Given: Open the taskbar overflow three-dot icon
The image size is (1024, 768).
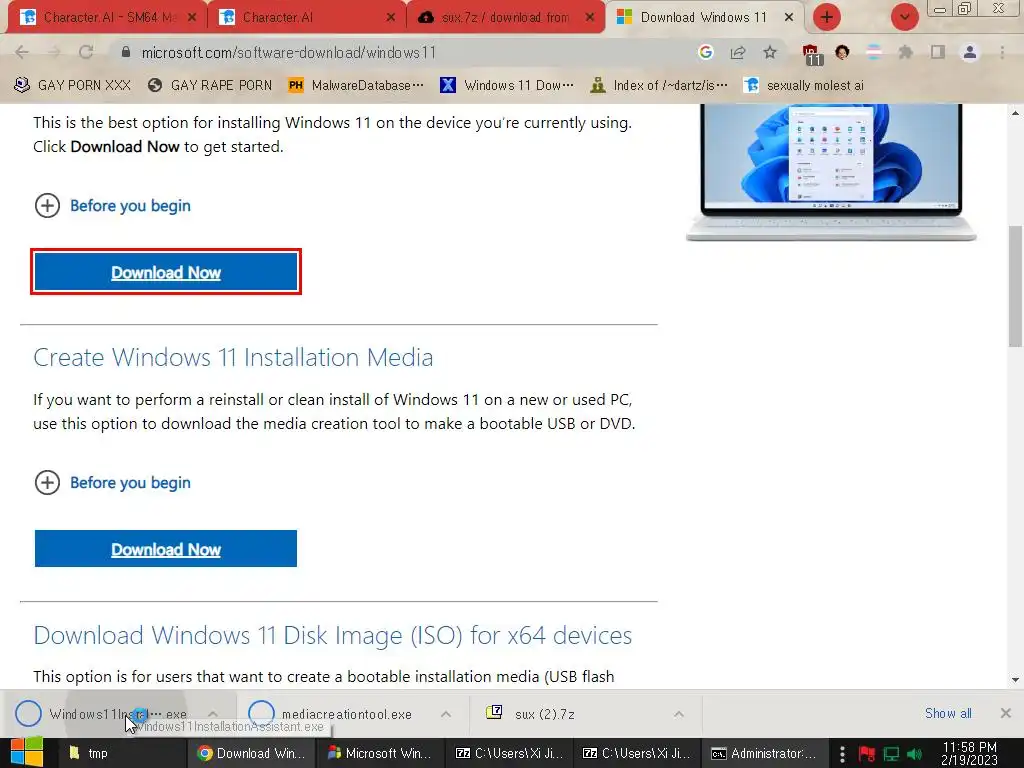Looking at the screenshot, I should (x=842, y=754).
